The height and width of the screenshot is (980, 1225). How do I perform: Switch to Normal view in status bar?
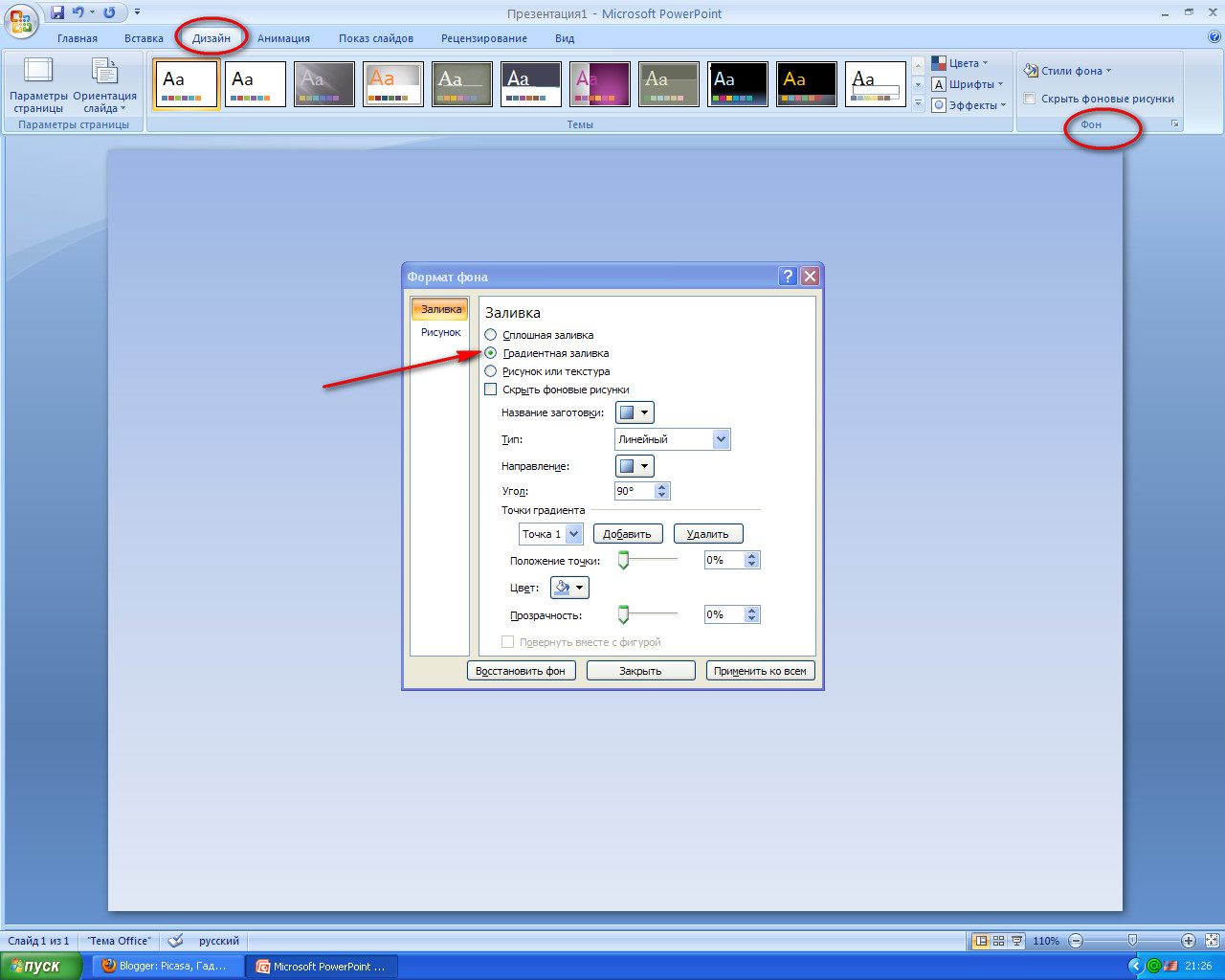(x=980, y=941)
